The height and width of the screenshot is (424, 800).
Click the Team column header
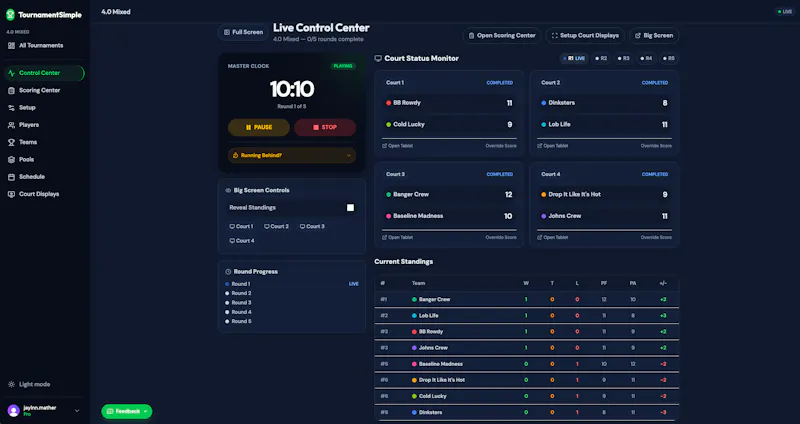coord(418,283)
